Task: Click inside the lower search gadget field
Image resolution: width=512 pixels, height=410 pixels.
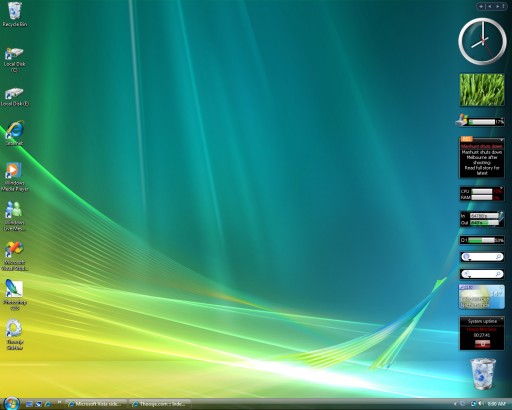Action: pyautogui.click(x=483, y=274)
